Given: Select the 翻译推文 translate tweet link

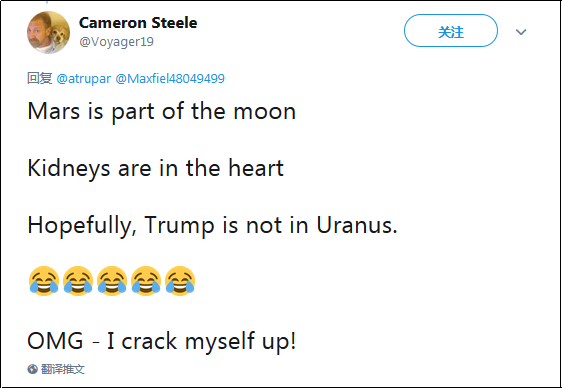Looking at the screenshot, I should 63,369.
